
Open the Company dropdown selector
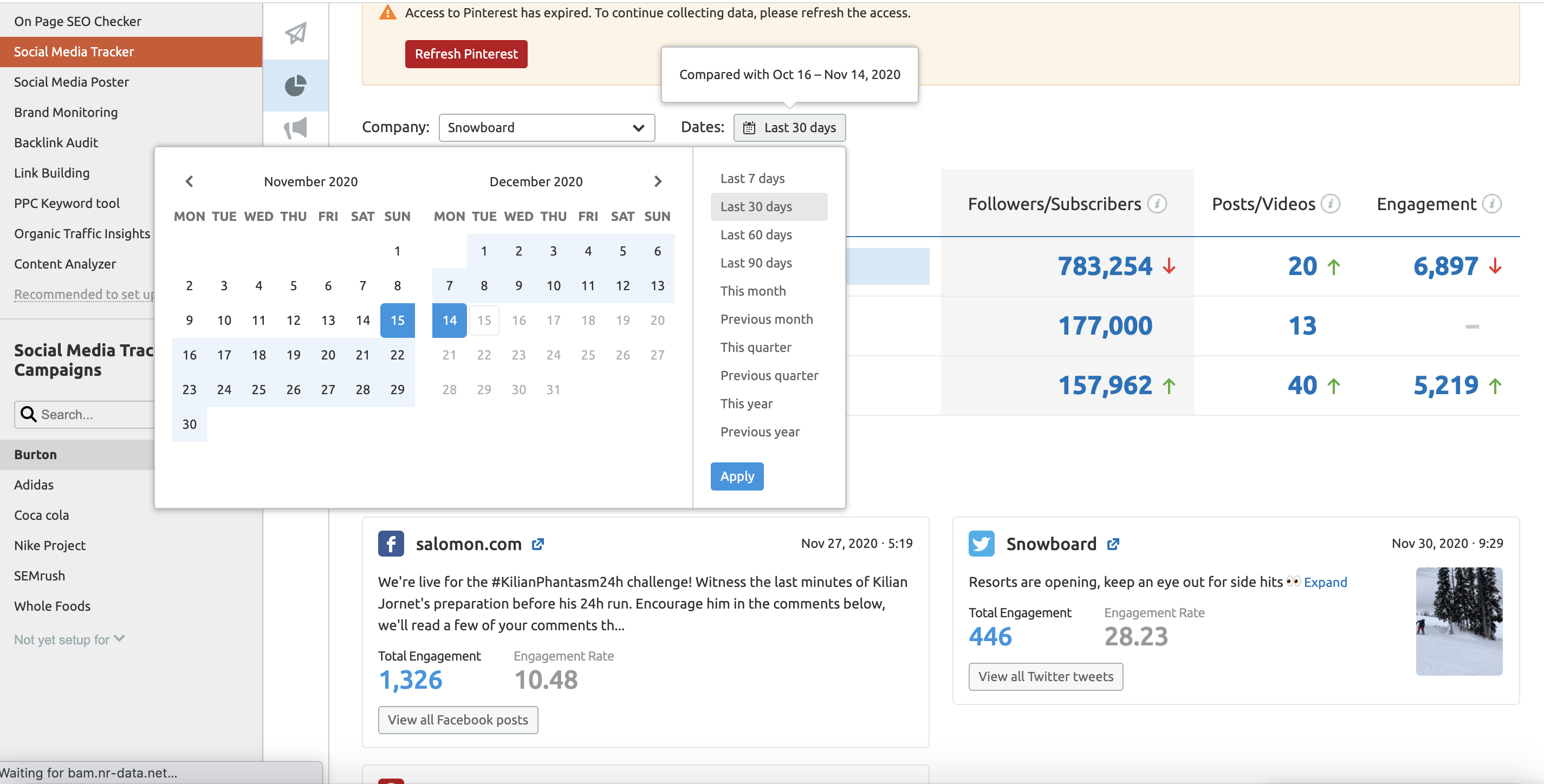click(546, 127)
